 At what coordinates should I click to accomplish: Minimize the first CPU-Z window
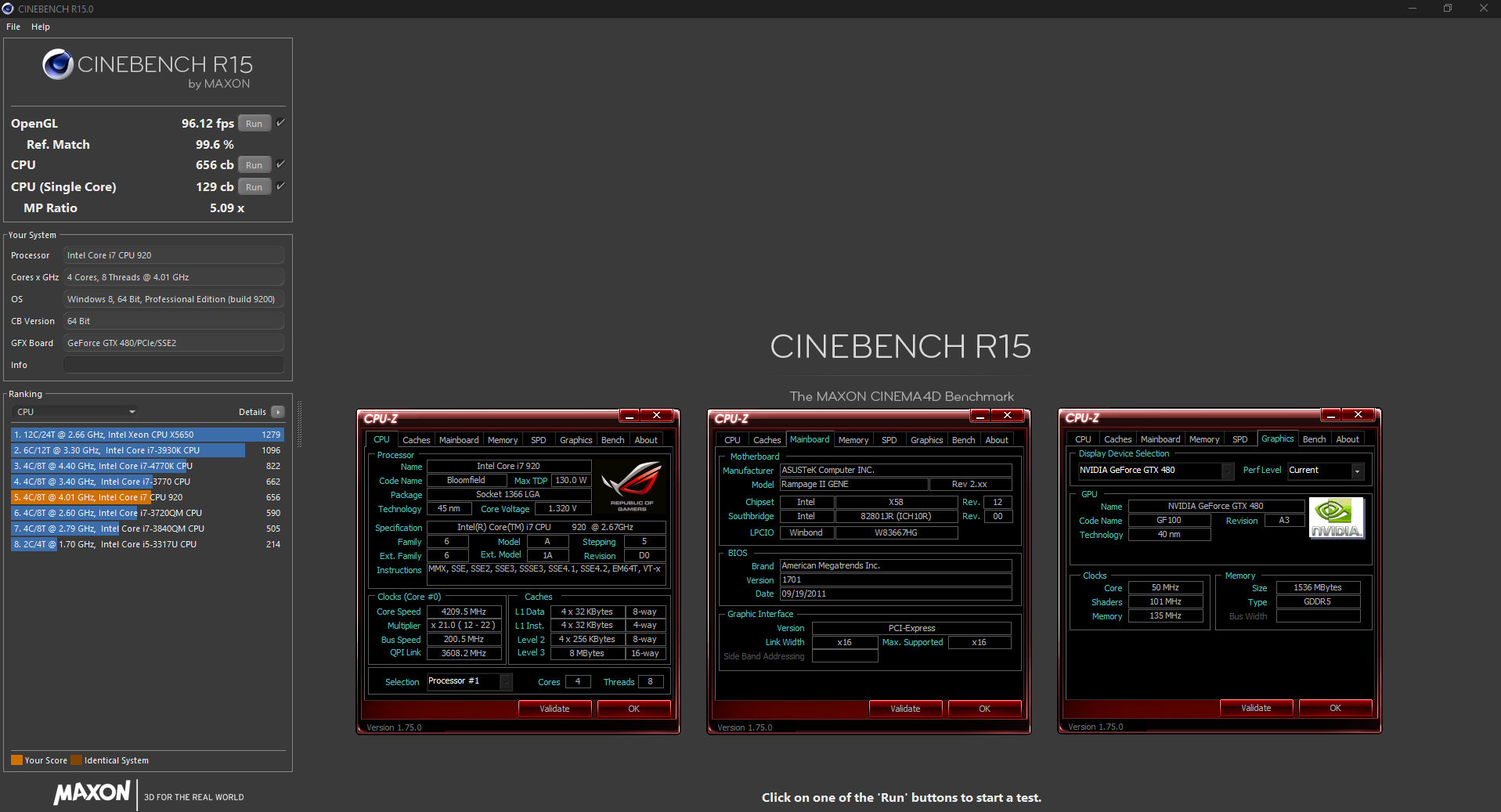[x=630, y=415]
